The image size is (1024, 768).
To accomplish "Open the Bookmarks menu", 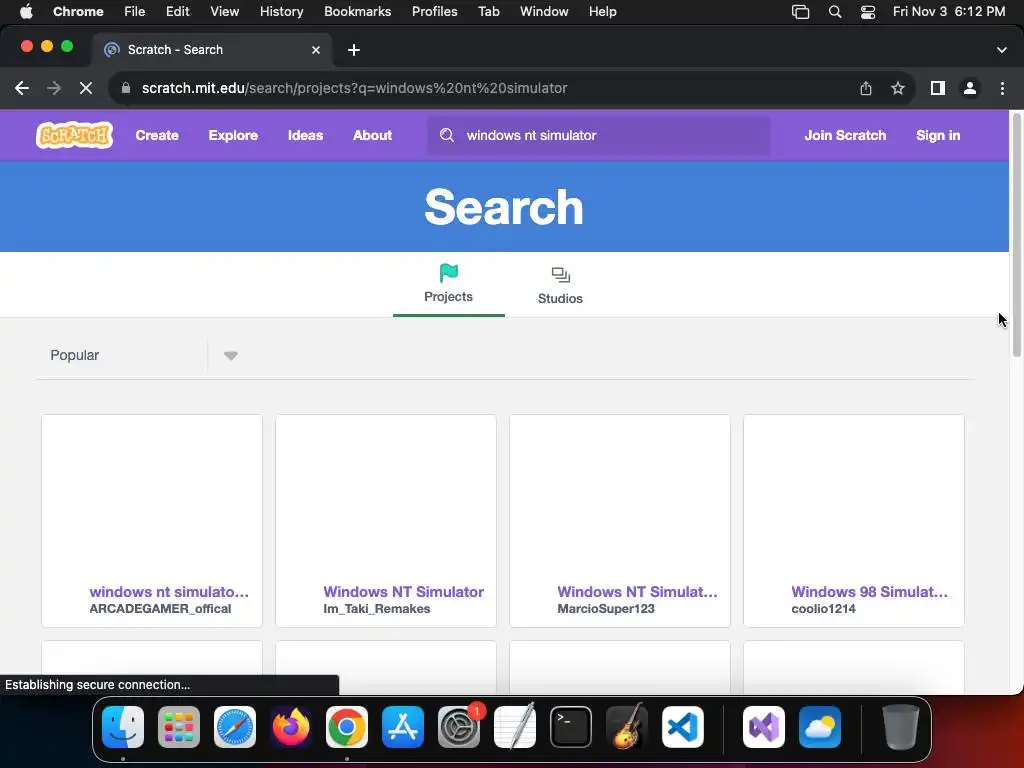I will (358, 12).
